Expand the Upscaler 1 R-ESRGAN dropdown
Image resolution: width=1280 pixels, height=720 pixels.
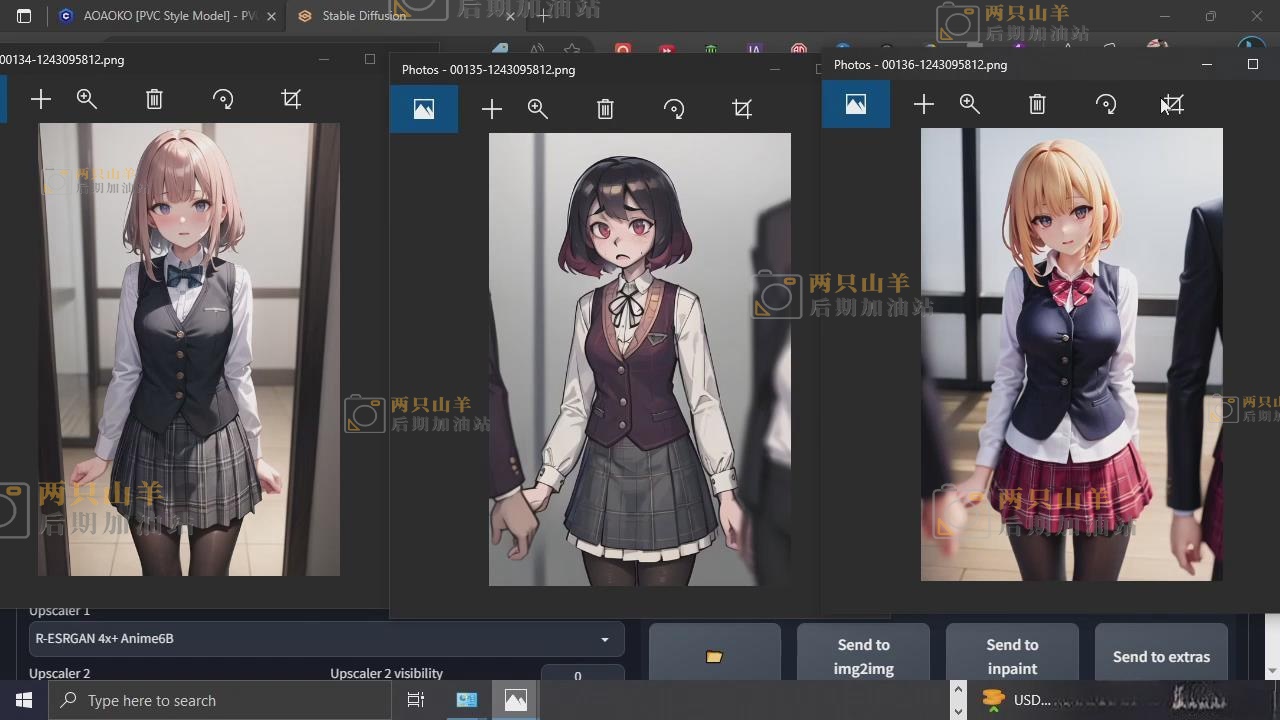tap(326, 639)
